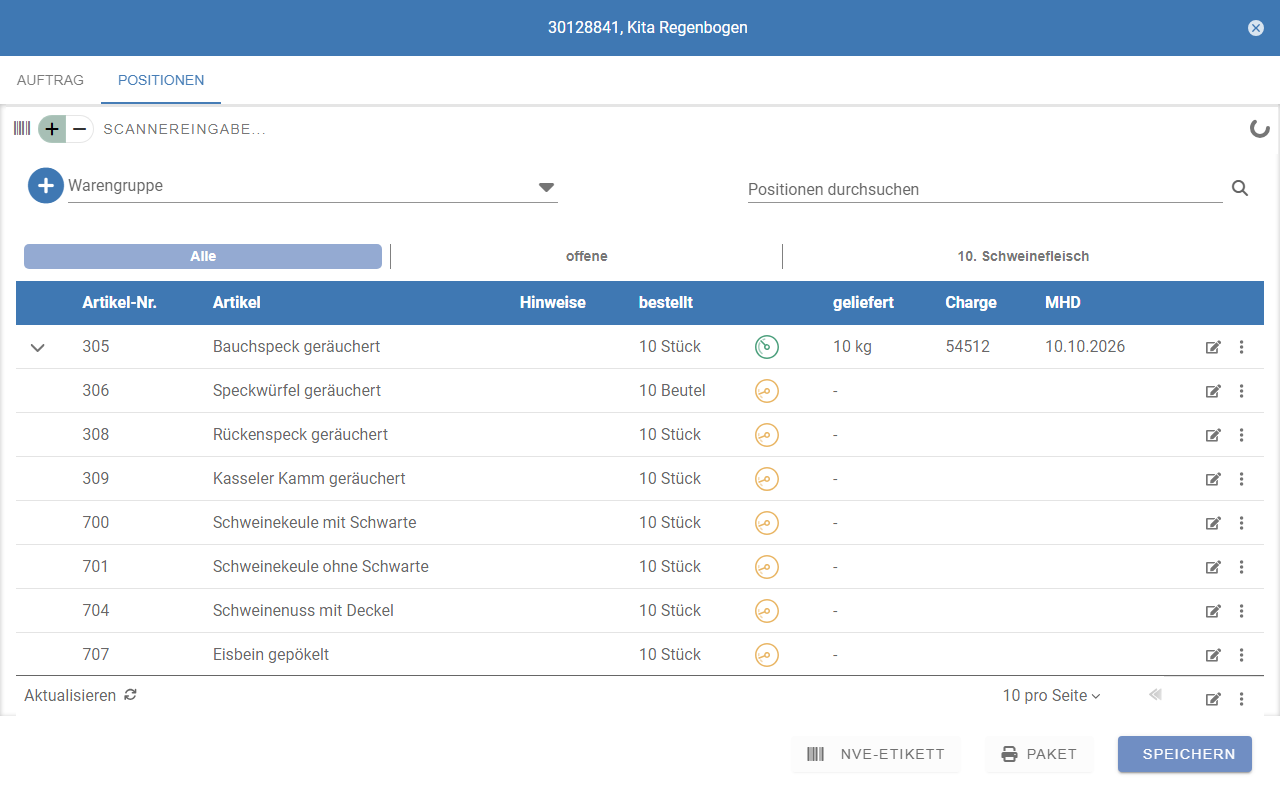Screen dimensions: 1280x800
Task: Open the footer three-dot menu
Action: pyautogui.click(x=1241, y=699)
